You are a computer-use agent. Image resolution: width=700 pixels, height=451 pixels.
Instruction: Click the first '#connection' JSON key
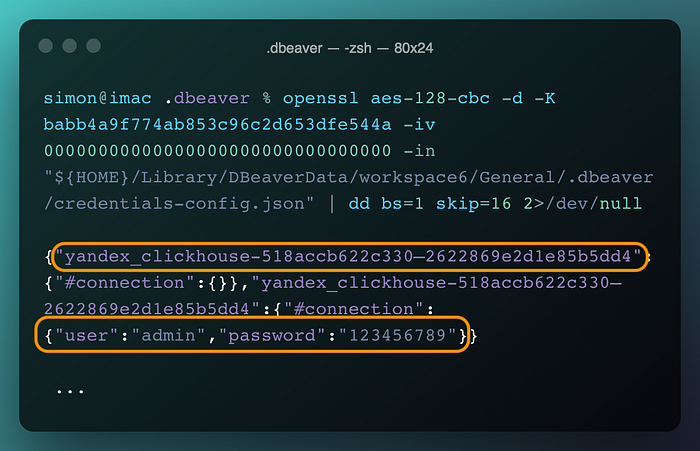tap(125, 283)
